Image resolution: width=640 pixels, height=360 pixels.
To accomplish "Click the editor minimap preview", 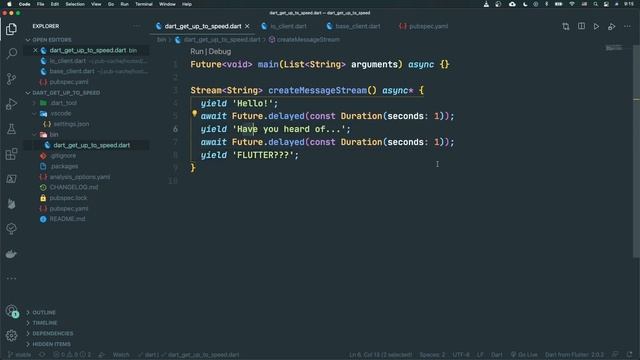I will point(613,48).
